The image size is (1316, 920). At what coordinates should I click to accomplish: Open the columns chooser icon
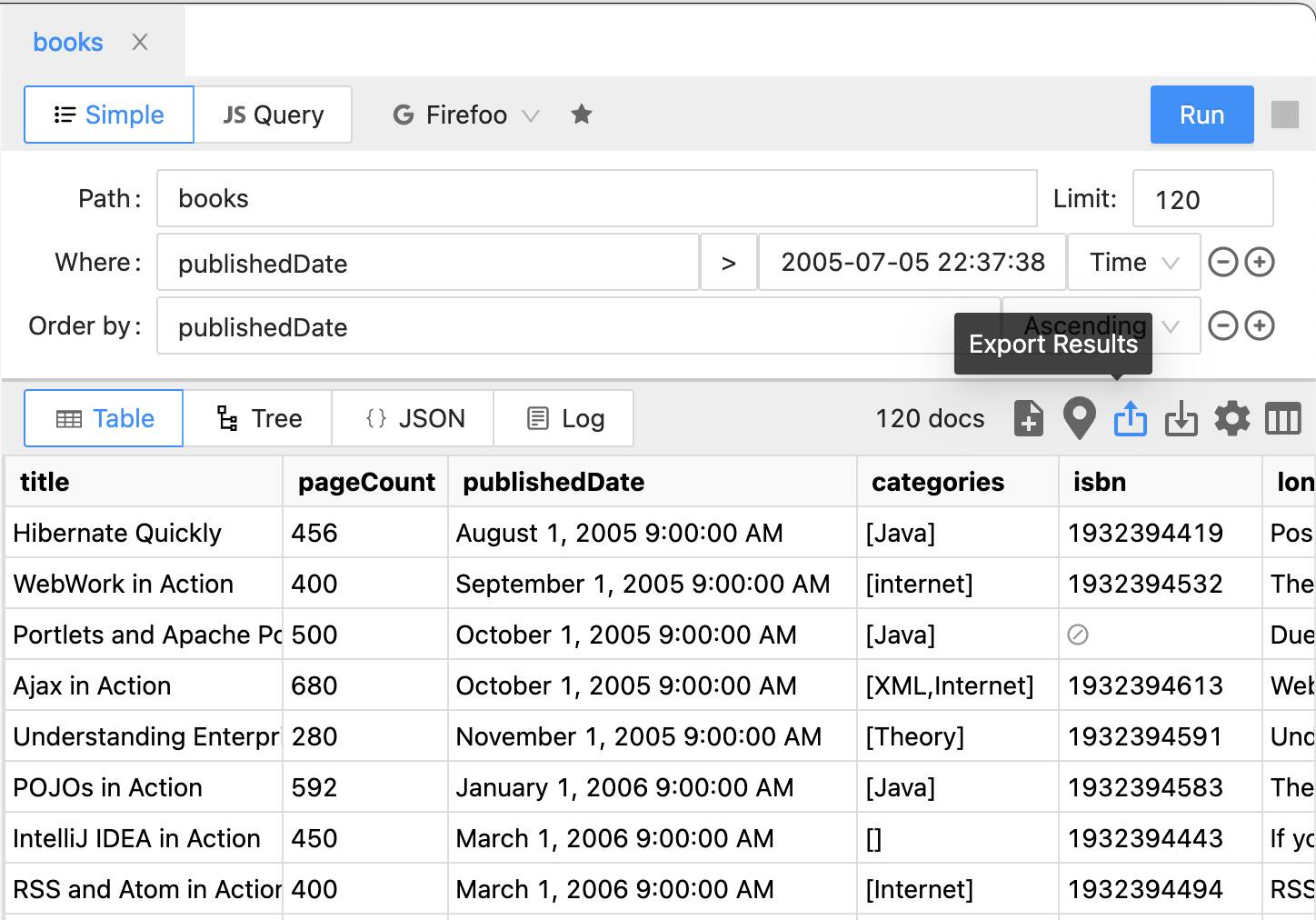click(x=1283, y=419)
